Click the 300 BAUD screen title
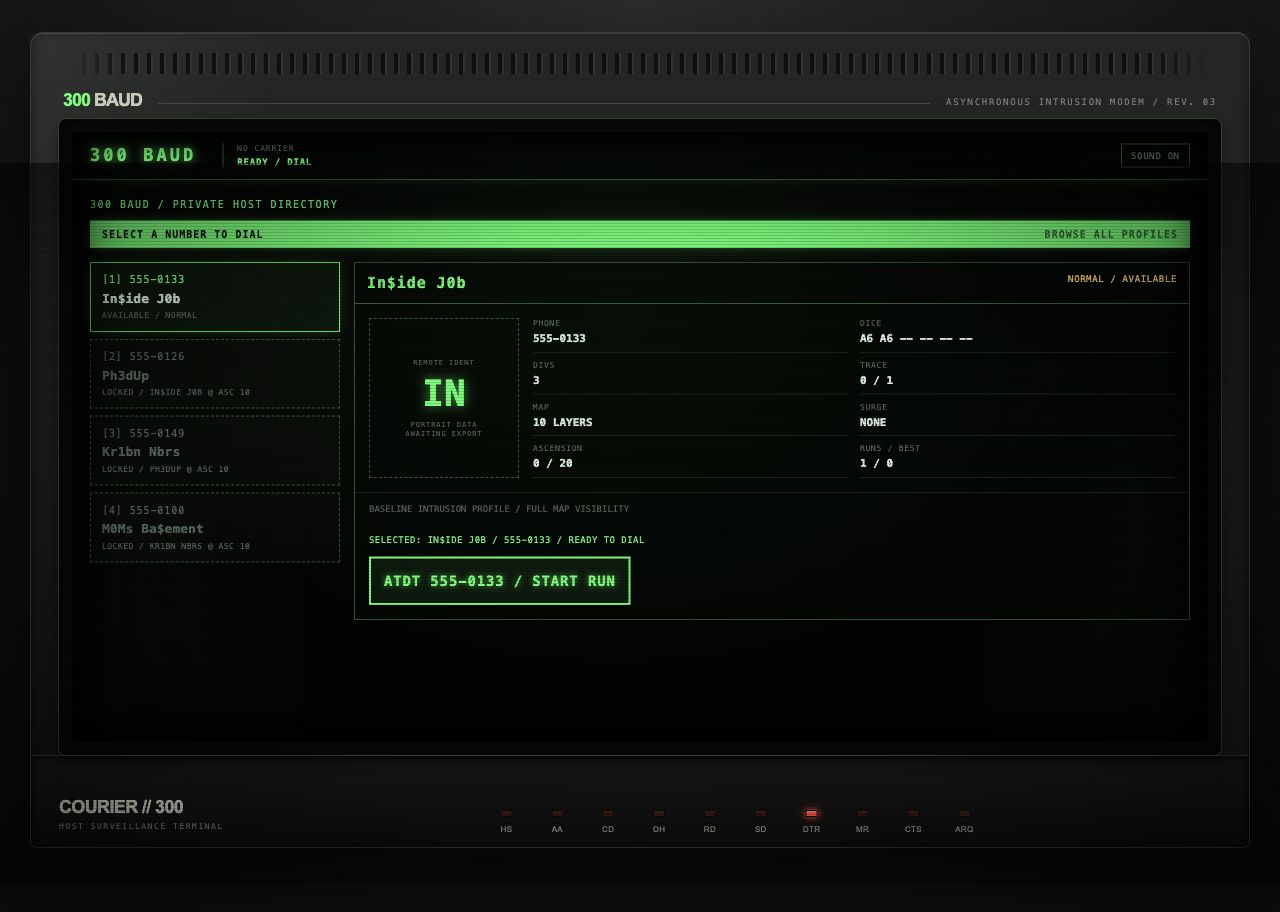Screen dimensions: 1280x912 pos(143,155)
